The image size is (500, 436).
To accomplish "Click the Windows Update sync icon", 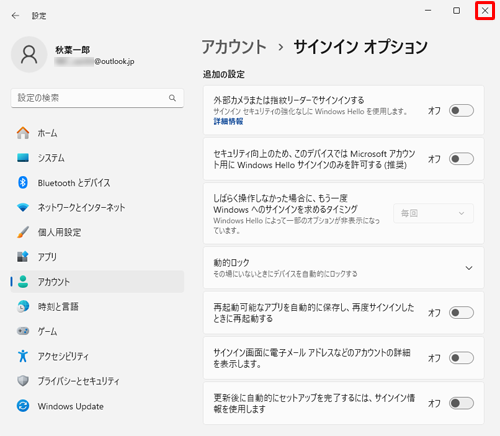I will [x=23, y=406].
